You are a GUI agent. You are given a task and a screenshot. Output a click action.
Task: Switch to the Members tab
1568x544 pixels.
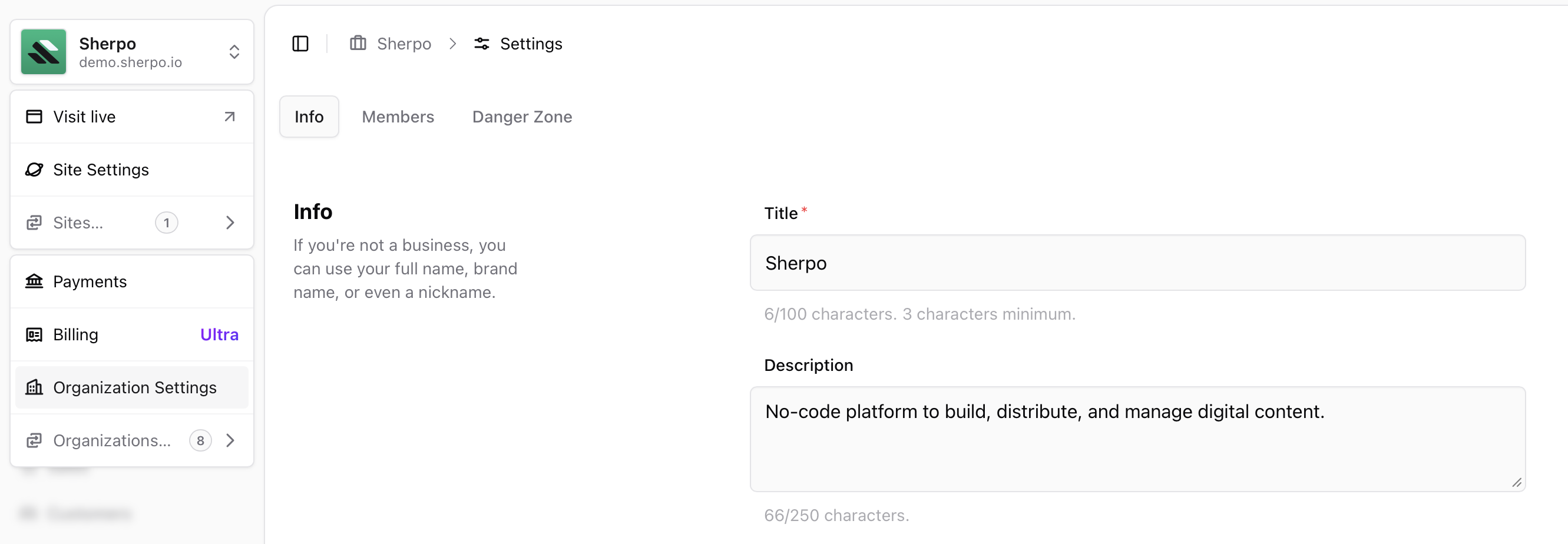coord(398,116)
